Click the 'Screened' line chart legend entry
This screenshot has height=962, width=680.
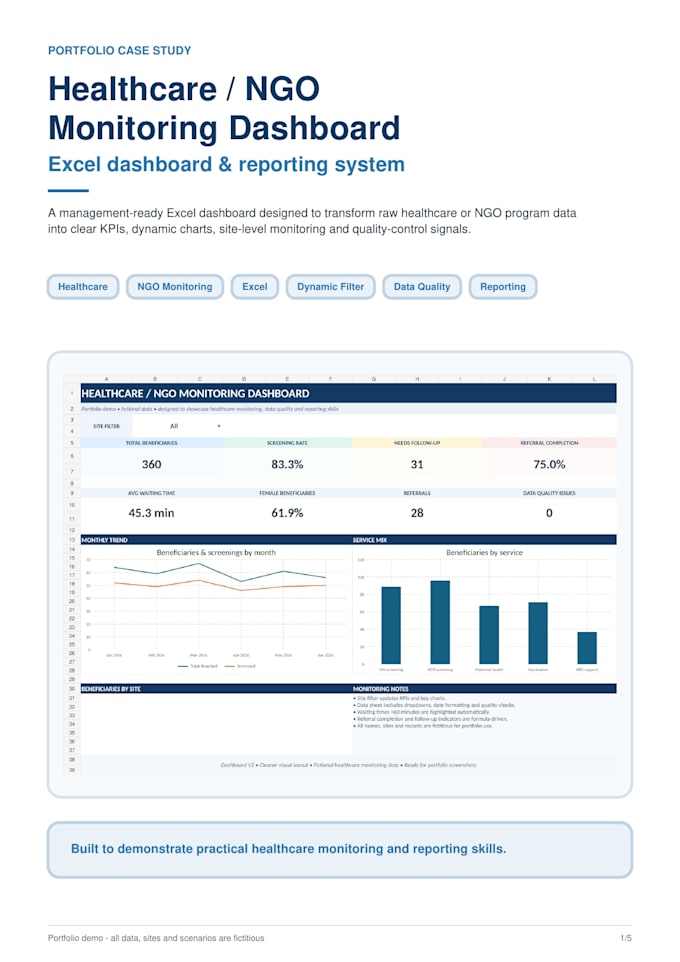click(x=240, y=666)
